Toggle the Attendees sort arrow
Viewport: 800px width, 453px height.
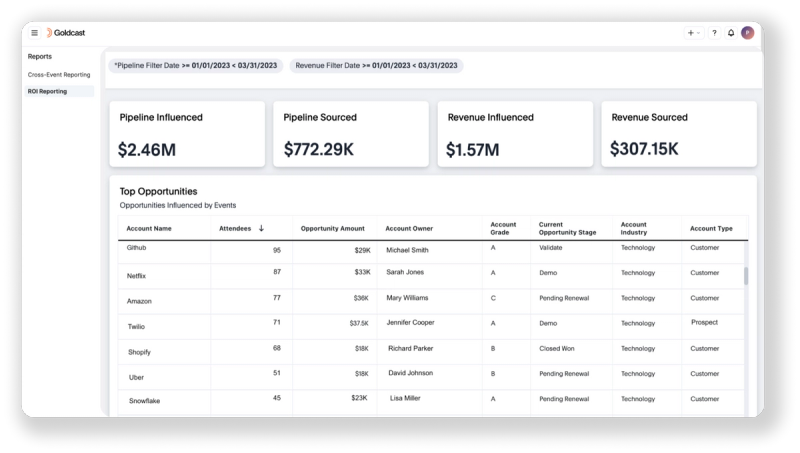point(261,228)
